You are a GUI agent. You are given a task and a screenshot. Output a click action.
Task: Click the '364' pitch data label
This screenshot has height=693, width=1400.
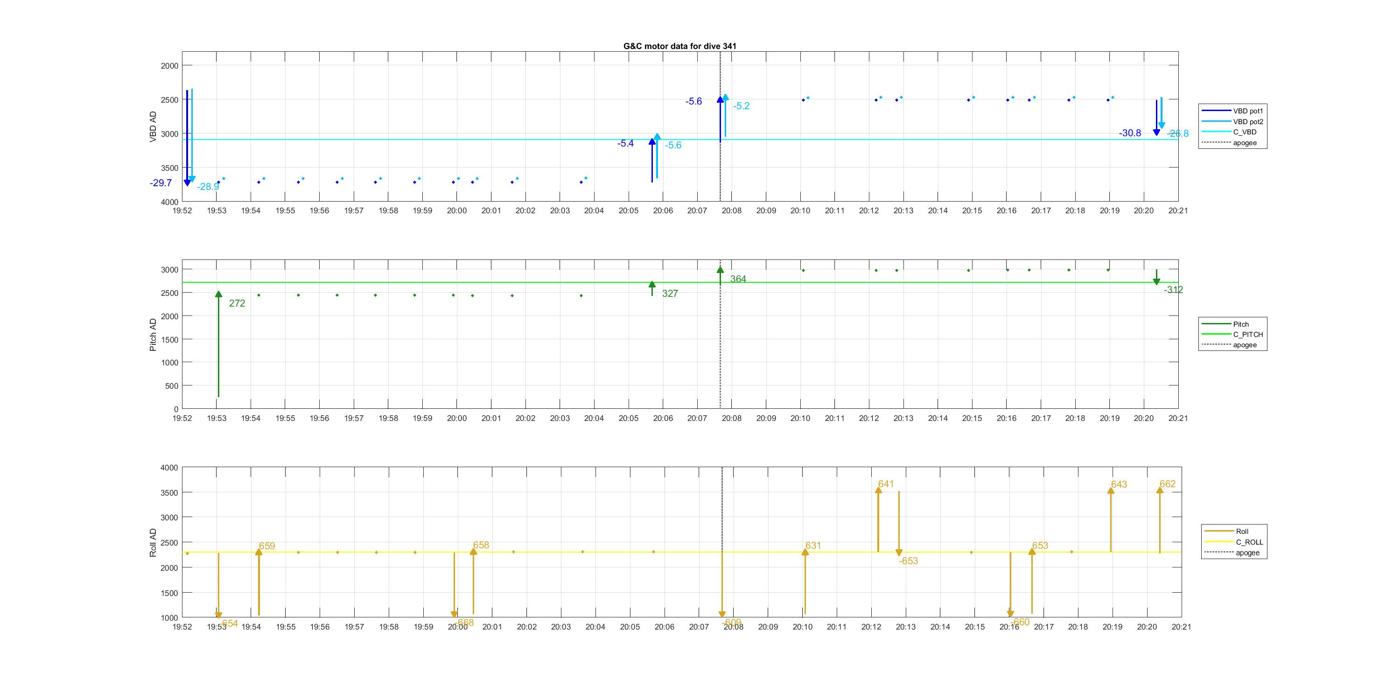click(738, 279)
